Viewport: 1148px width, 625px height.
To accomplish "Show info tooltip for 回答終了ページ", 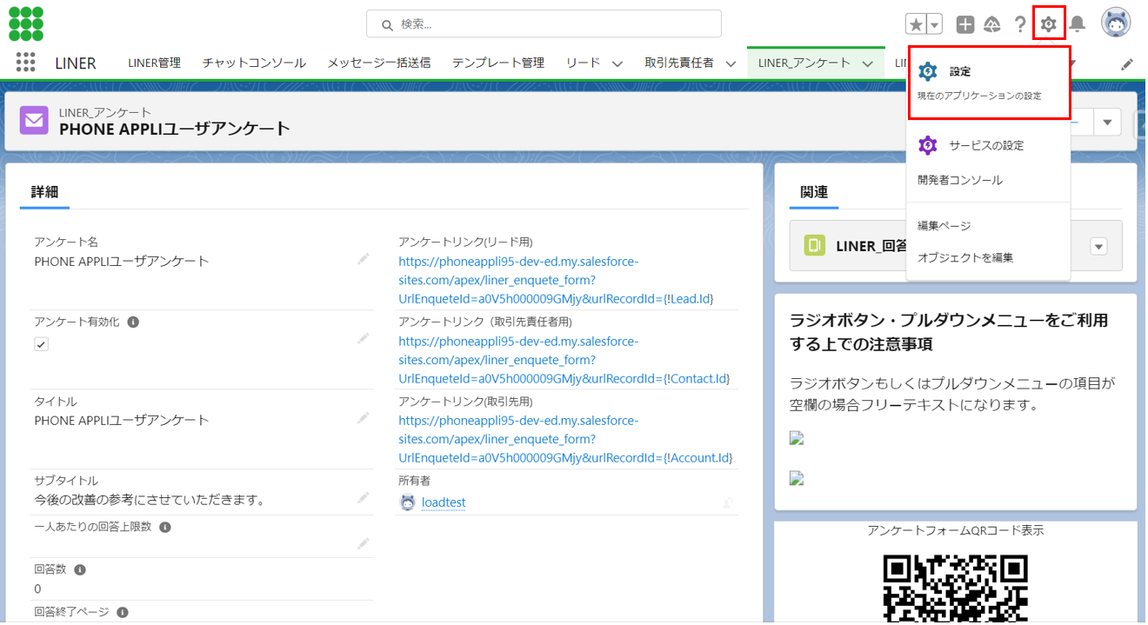I will click(x=122, y=612).
